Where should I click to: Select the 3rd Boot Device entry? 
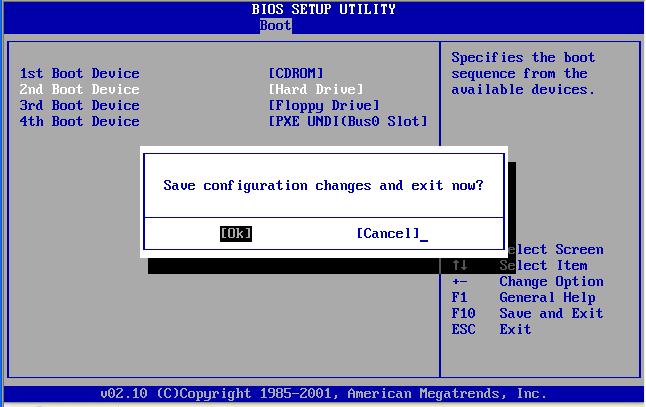(80, 105)
